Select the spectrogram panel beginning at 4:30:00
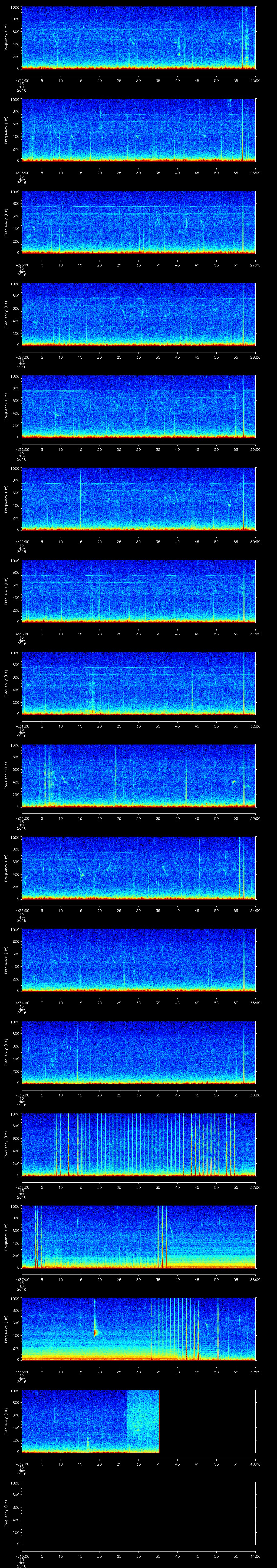 (x=138, y=591)
